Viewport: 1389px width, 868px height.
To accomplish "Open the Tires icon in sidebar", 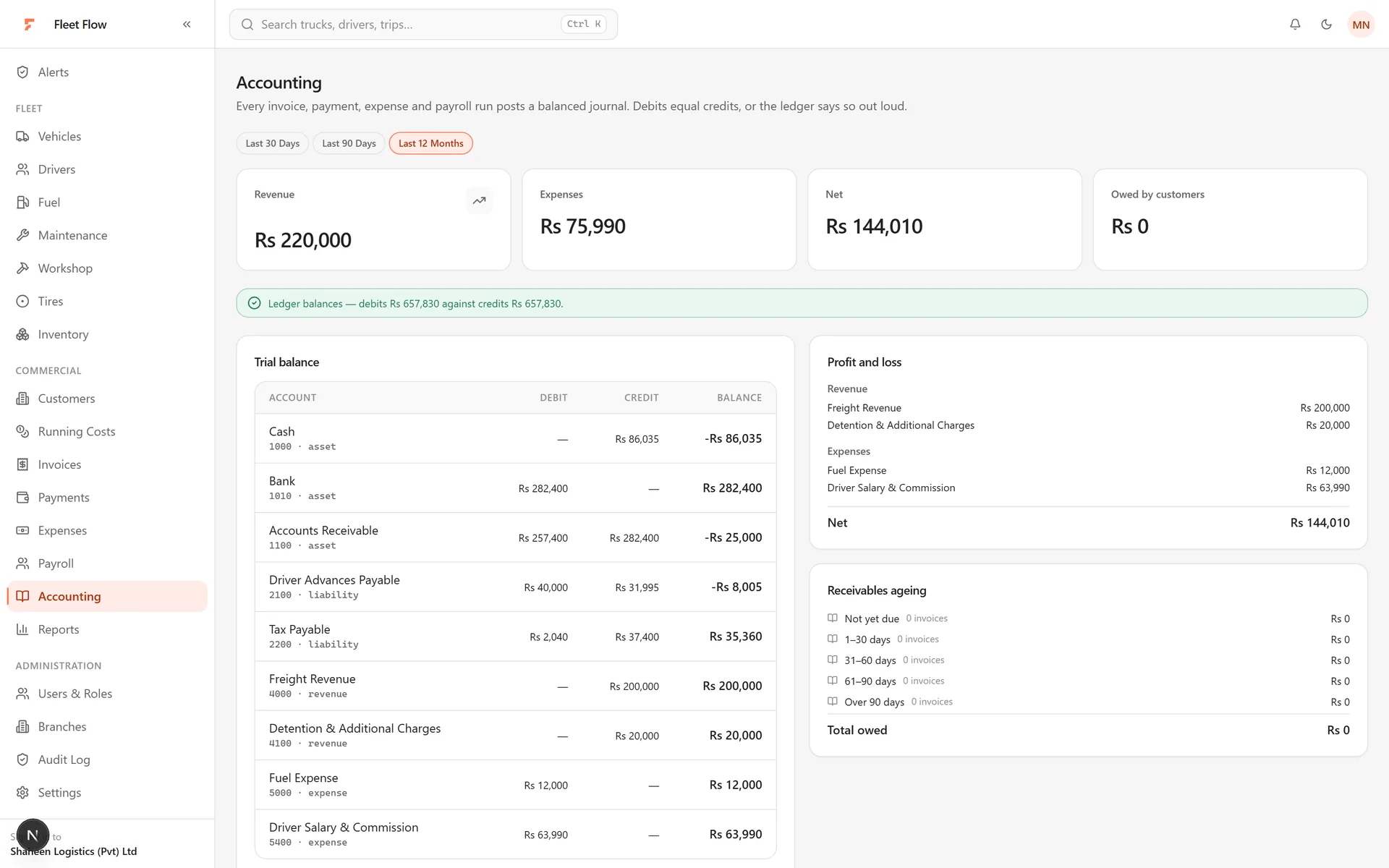I will tap(23, 302).
